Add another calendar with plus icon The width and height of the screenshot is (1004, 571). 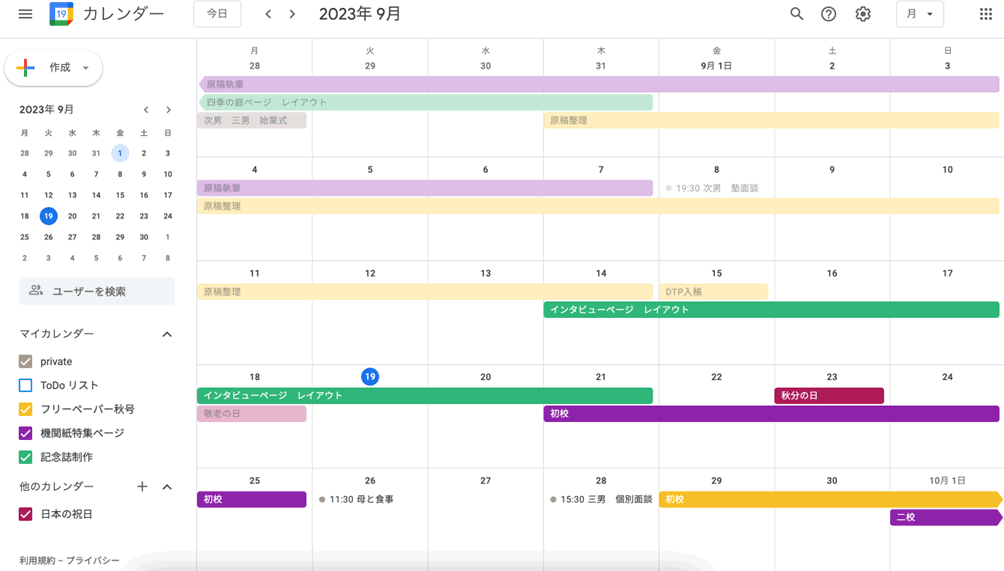[142, 487]
